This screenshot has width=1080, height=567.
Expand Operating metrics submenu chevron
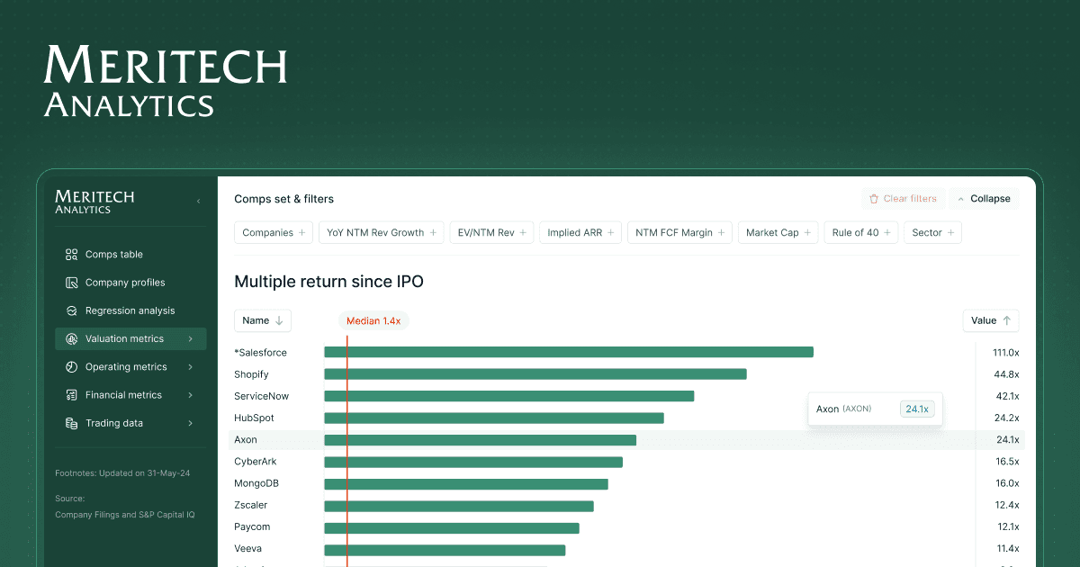pyautogui.click(x=191, y=367)
